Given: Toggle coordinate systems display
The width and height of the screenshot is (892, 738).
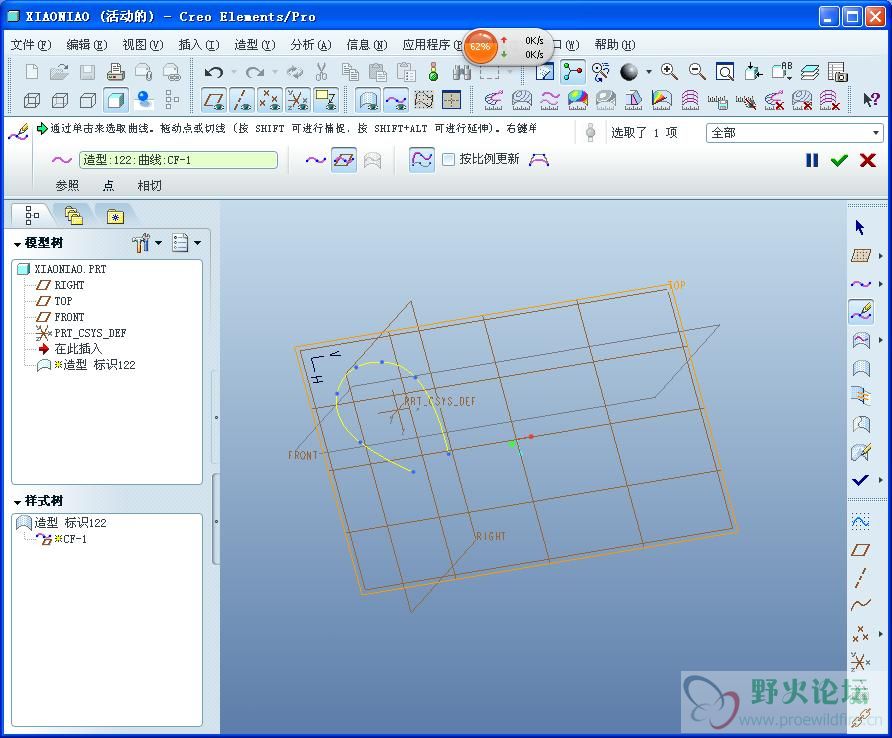Looking at the screenshot, I should (x=298, y=100).
